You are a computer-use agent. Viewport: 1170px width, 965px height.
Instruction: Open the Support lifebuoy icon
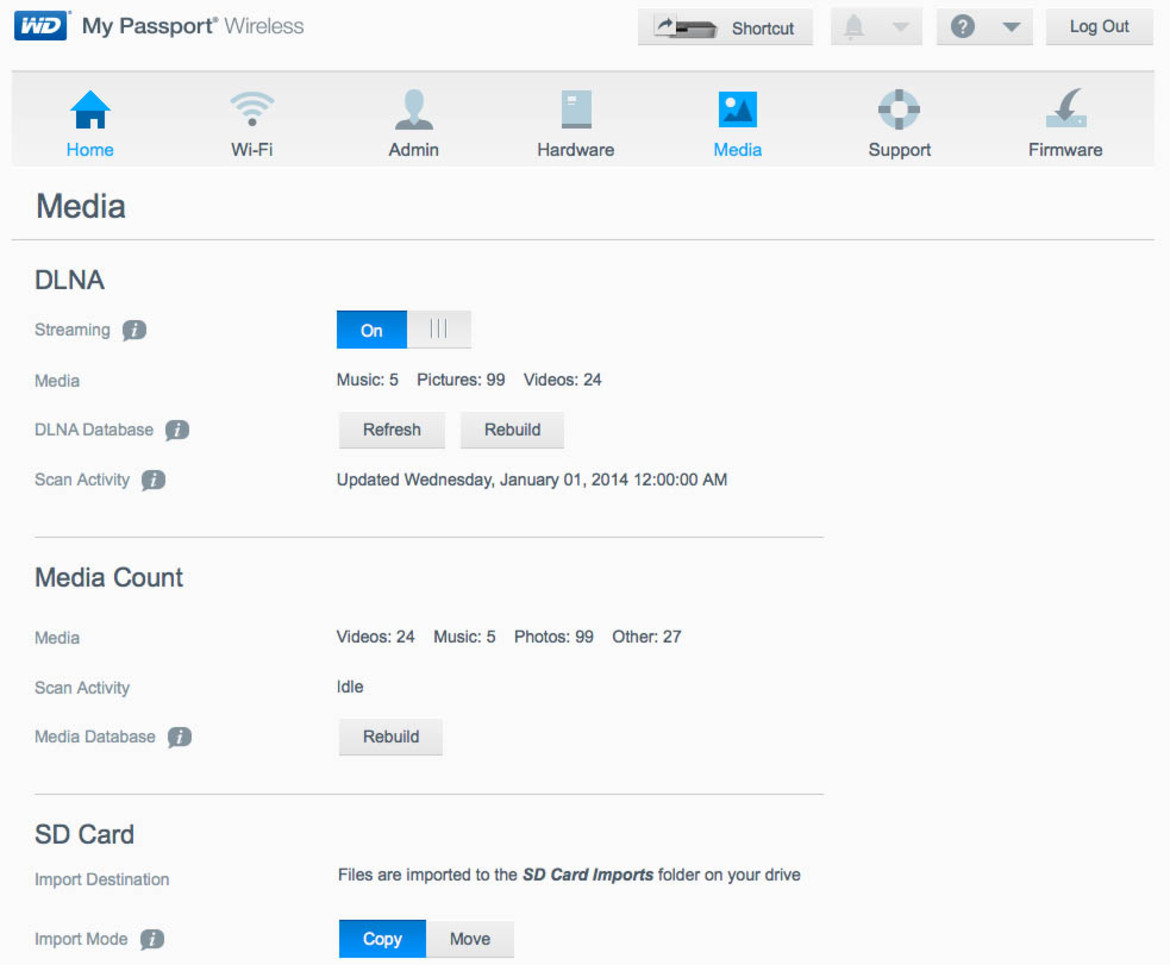coord(899,110)
